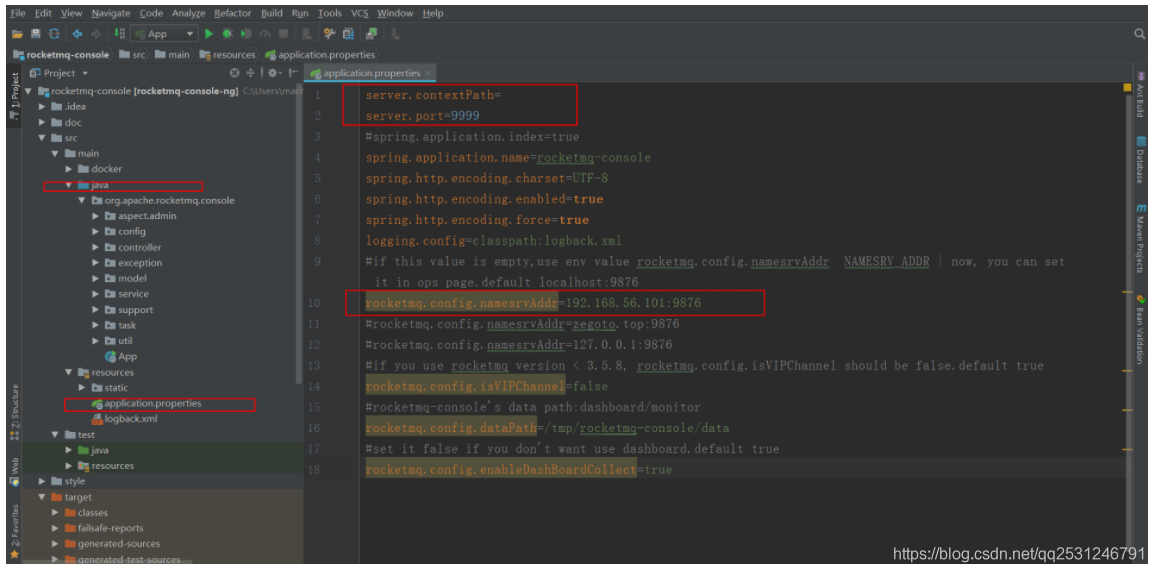Click Collapse All icon in Project panel
Image resolution: width=1154 pixels, height=573 pixels.
pyautogui.click(x=250, y=73)
